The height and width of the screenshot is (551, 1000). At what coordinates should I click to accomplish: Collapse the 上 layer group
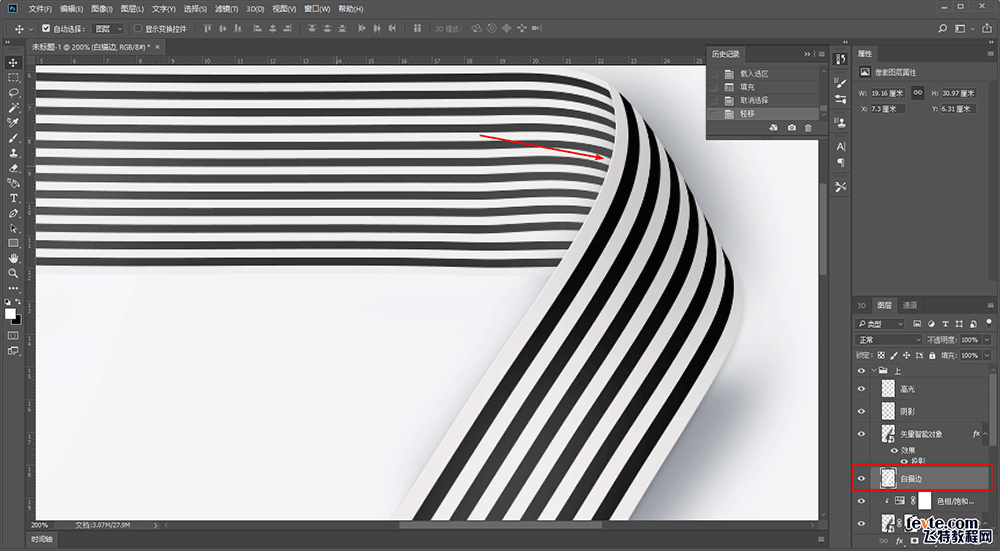[874, 371]
